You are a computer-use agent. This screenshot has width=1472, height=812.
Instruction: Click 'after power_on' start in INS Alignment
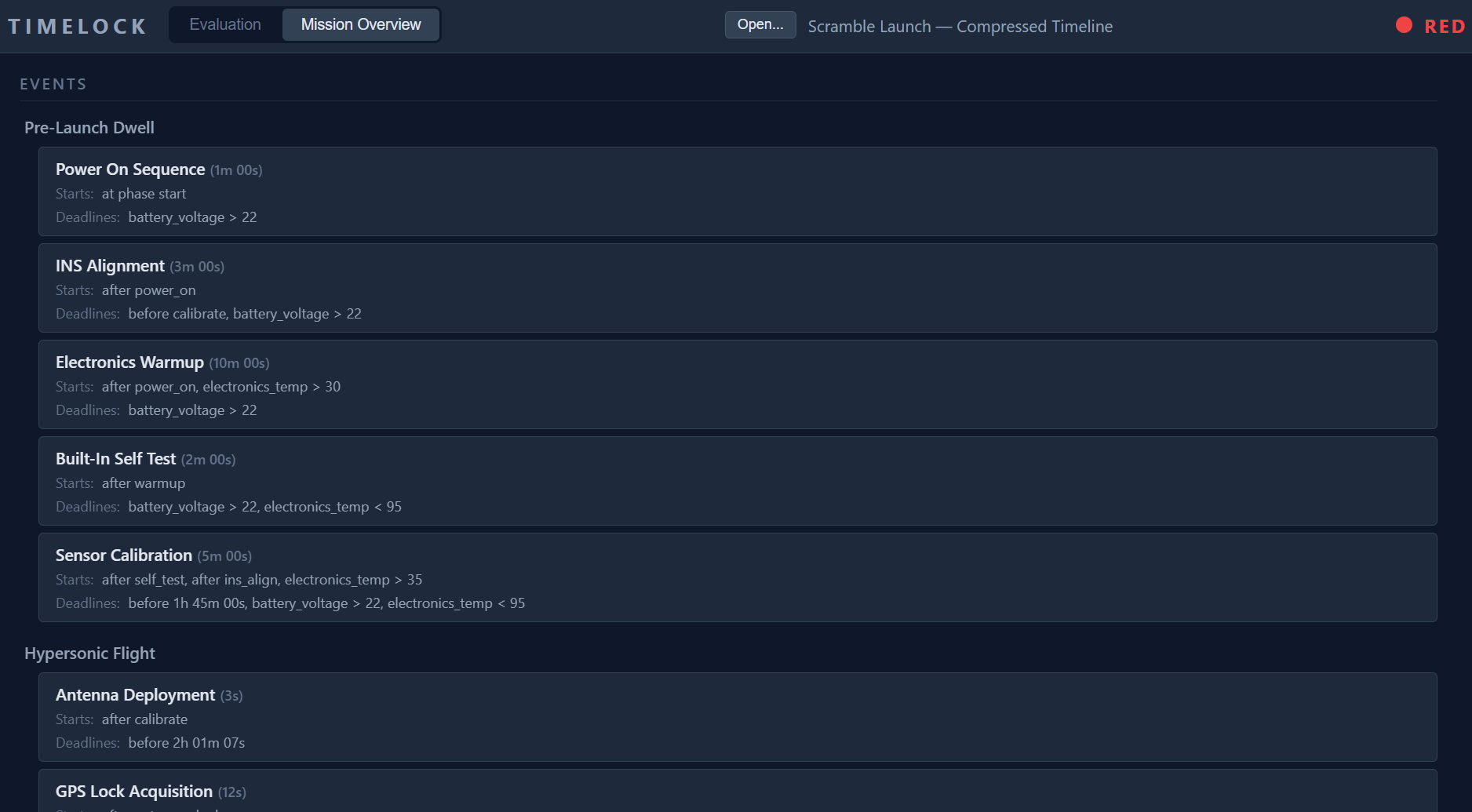149,290
